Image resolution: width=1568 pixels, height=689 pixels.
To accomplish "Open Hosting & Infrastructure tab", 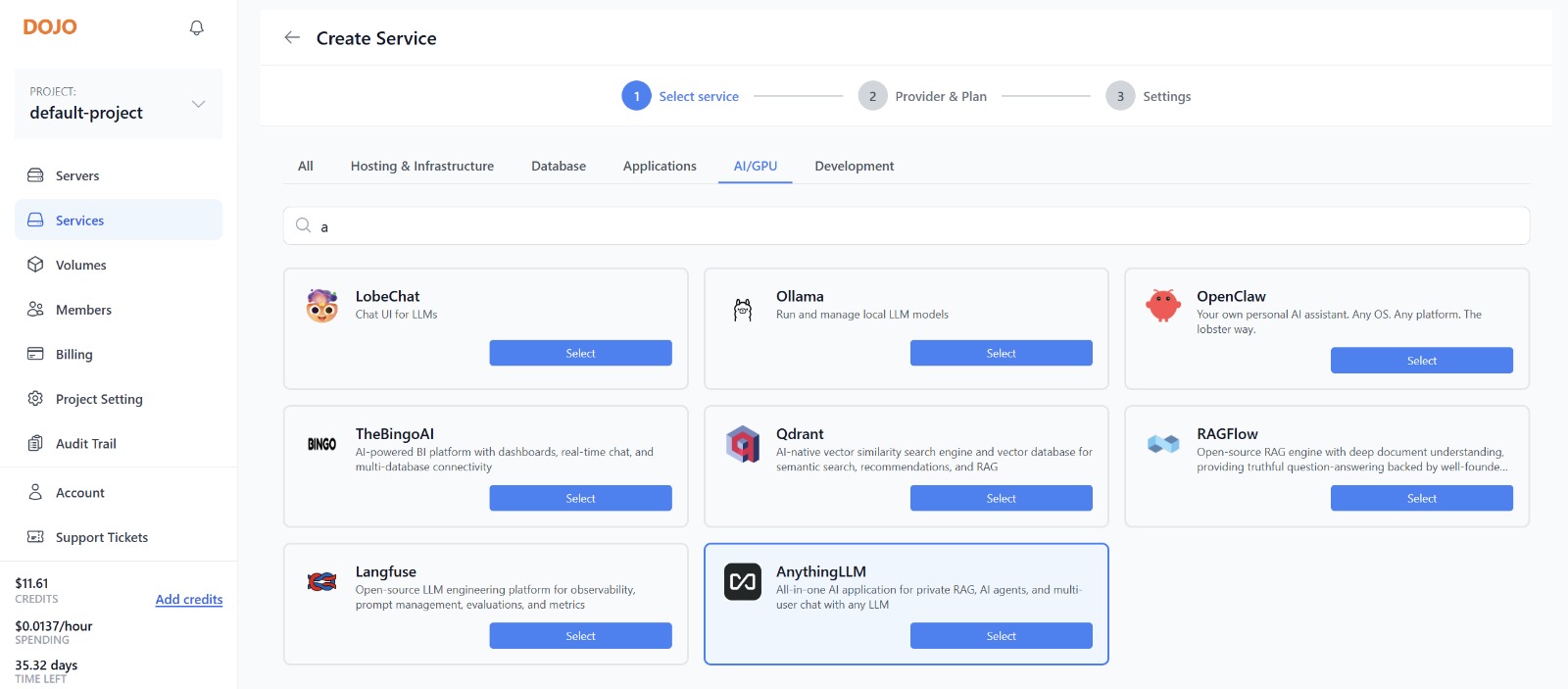I will [x=422, y=166].
